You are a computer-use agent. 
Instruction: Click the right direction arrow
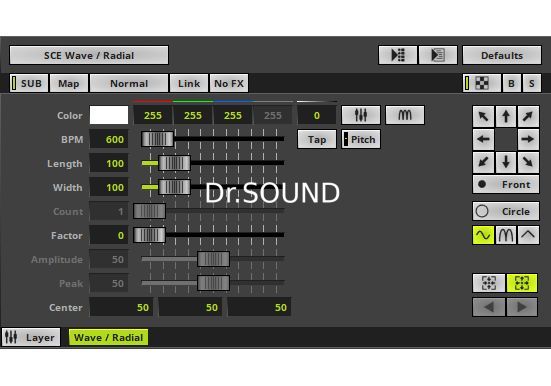[528, 139]
